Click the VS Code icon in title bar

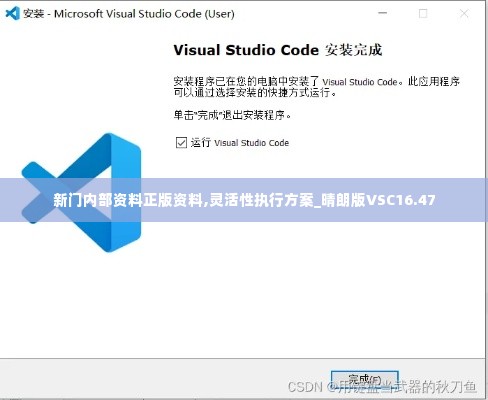(12, 13)
